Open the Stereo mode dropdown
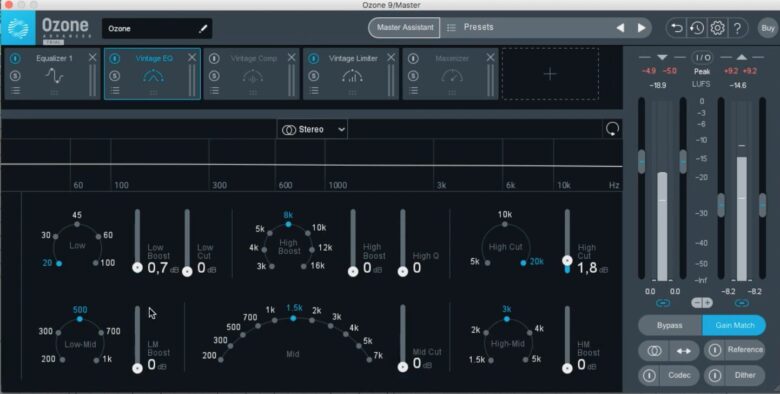 pyautogui.click(x=312, y=129)
